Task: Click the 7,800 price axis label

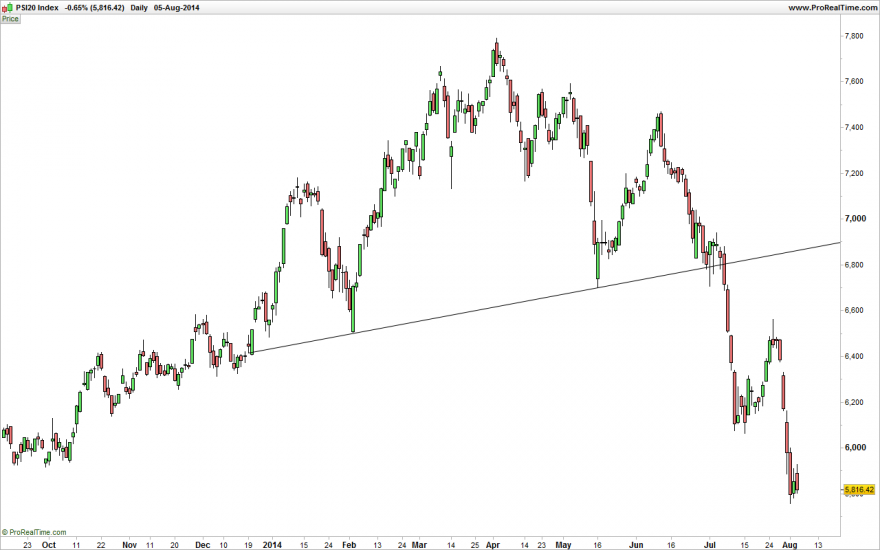Action: pyautogui.click(x=854, y=36)
